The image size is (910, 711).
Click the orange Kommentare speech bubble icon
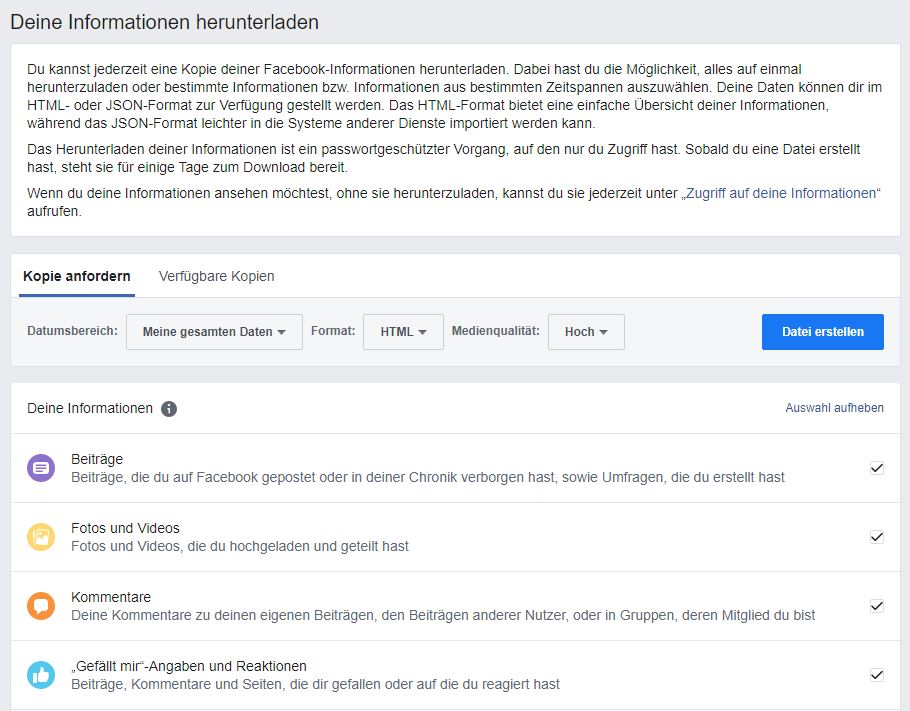coord(41,606)
